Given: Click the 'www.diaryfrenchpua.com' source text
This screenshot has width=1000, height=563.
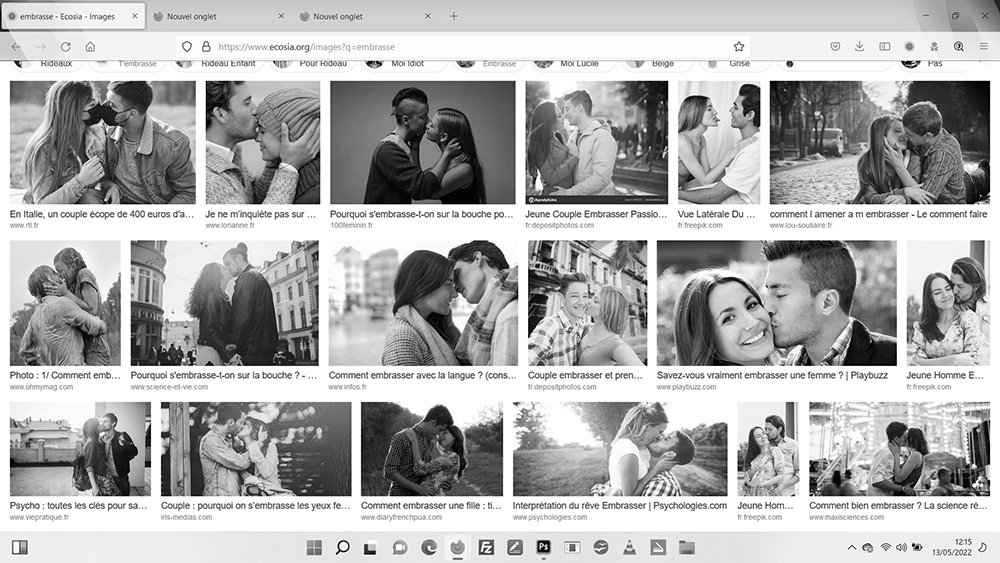Looking at the screenshot, I should tap(401, 517).
